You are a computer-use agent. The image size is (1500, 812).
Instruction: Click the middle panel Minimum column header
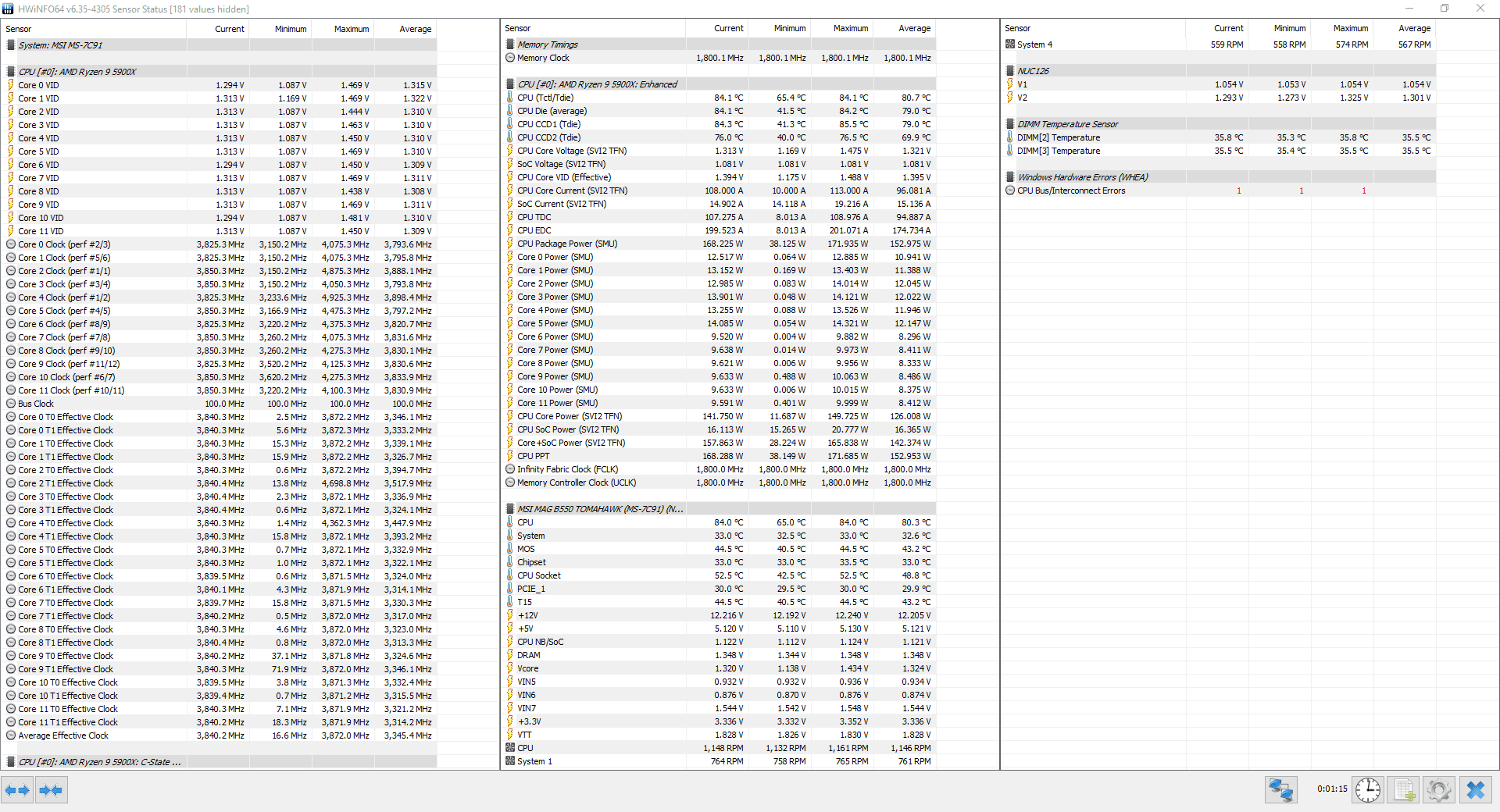click(780, 28)
